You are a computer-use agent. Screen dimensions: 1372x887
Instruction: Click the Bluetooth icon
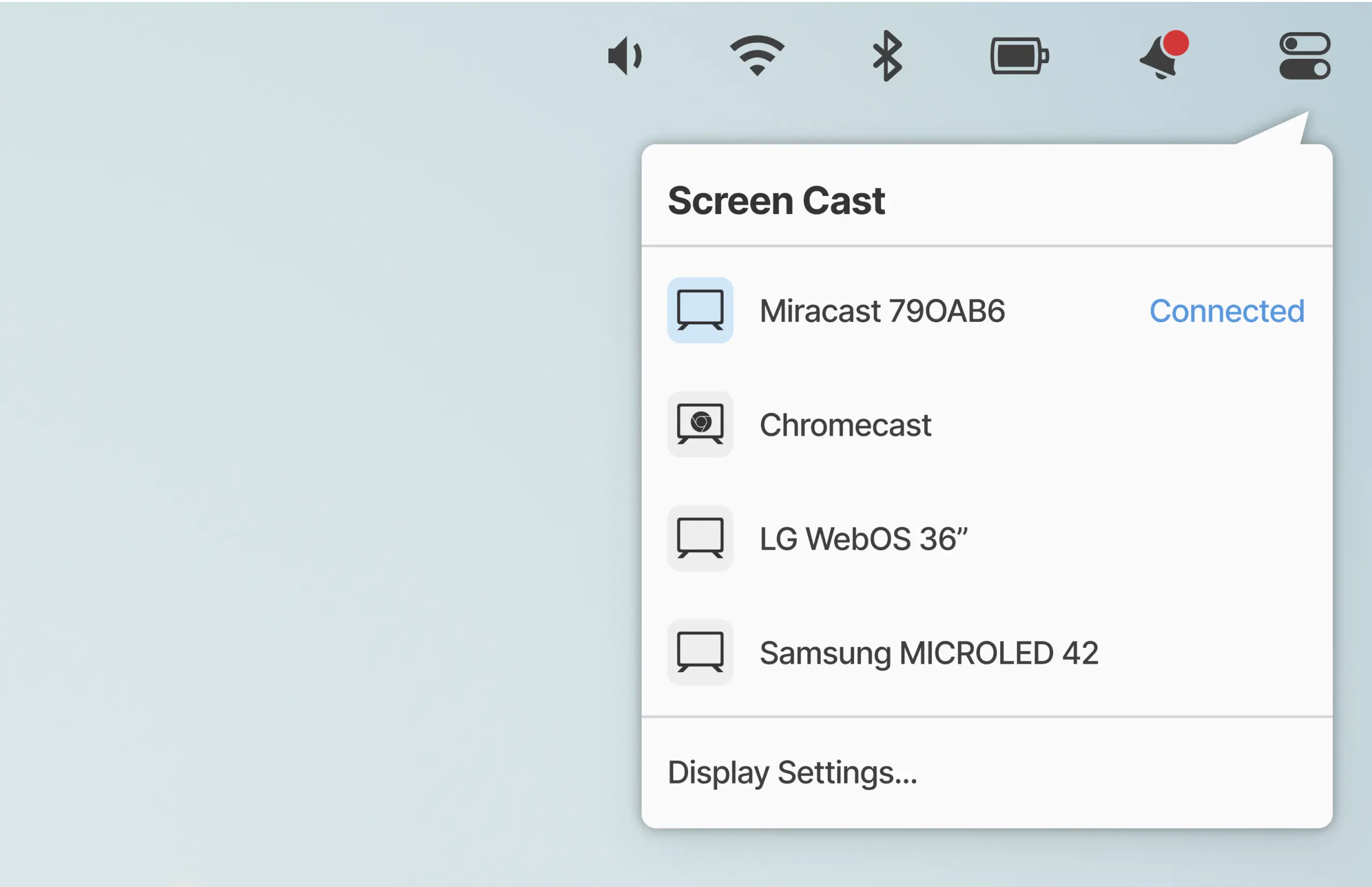coord(887,56)
